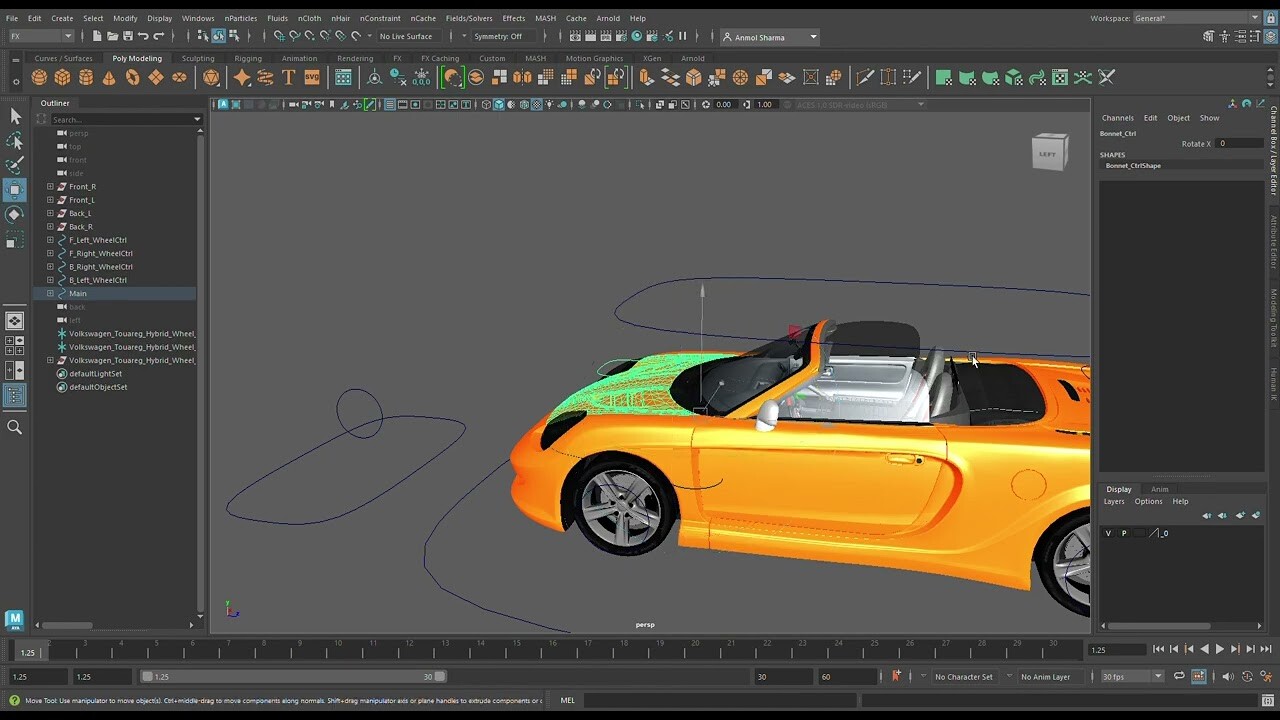Switch to the Sculpting shelf tab

coord(198,58)
